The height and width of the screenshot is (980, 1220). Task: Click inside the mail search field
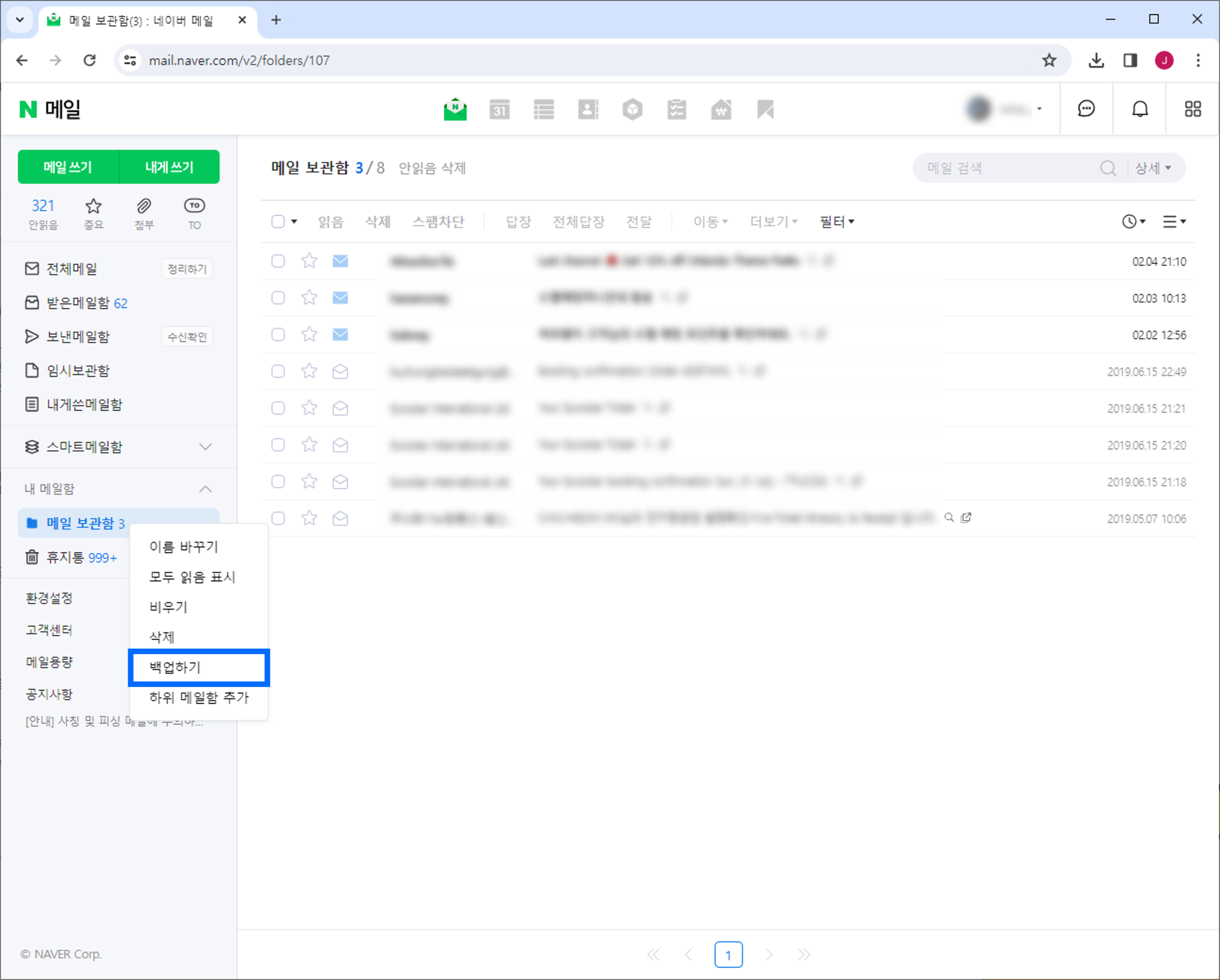click(x=1007, y=167)
